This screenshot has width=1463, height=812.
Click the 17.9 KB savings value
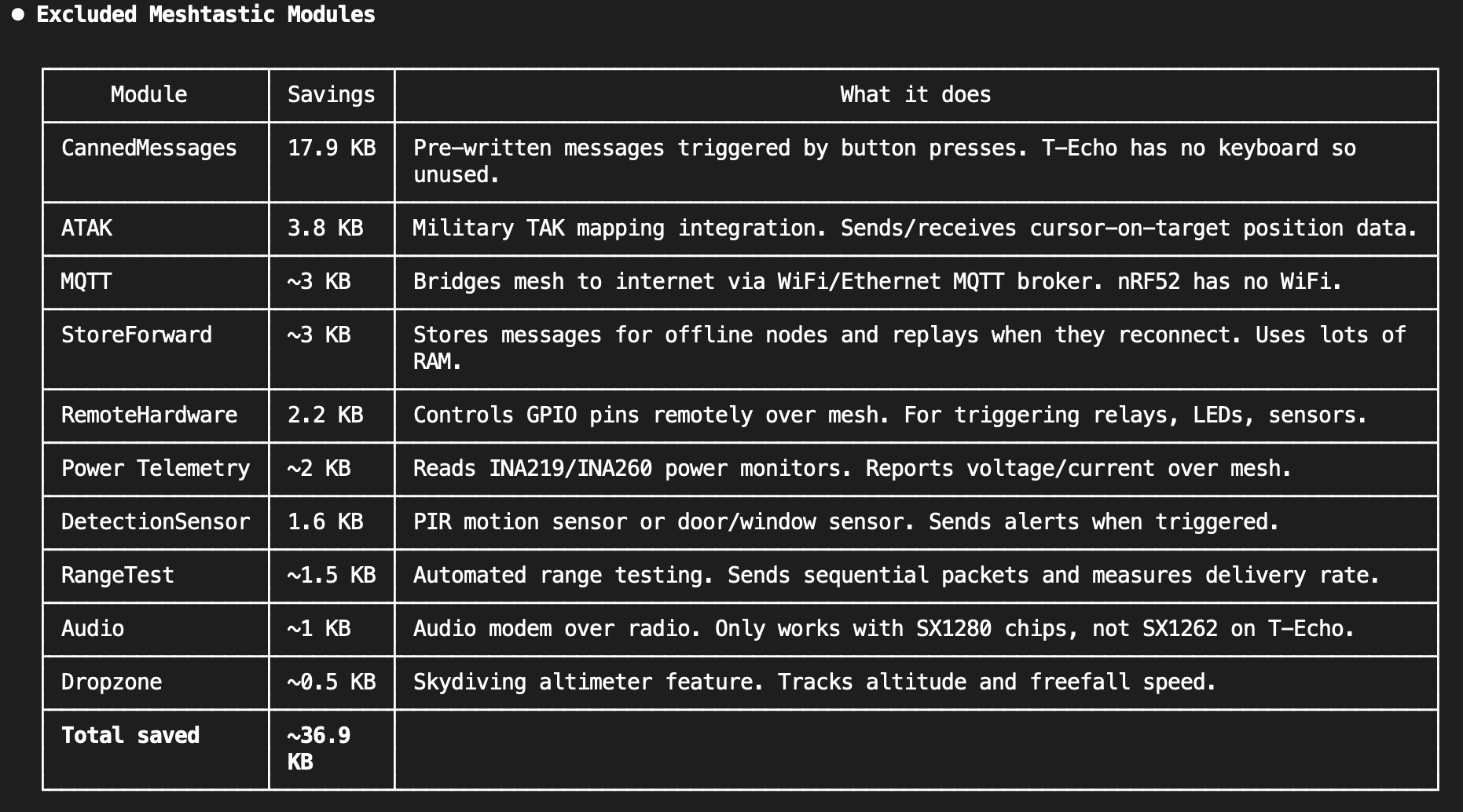coord(331,148)
